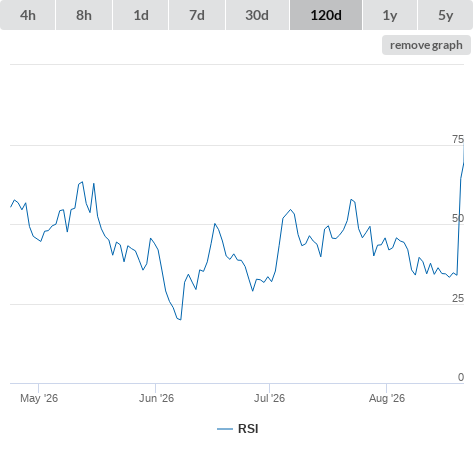Select the active 120d tab
The width and height of the screenshot is (474, 455).
coord(326,15)
